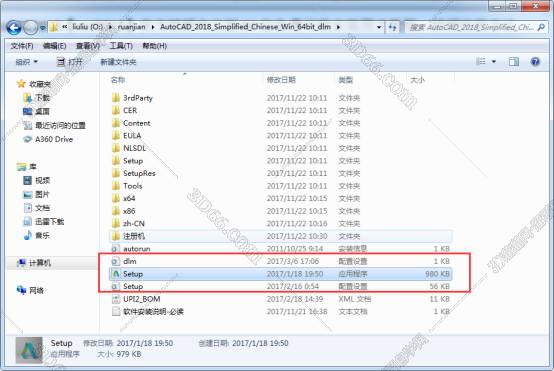The width and height of the screenshot is (554, 371).
Task: Open the 文件(F) menu
Action: coord(22,46)
